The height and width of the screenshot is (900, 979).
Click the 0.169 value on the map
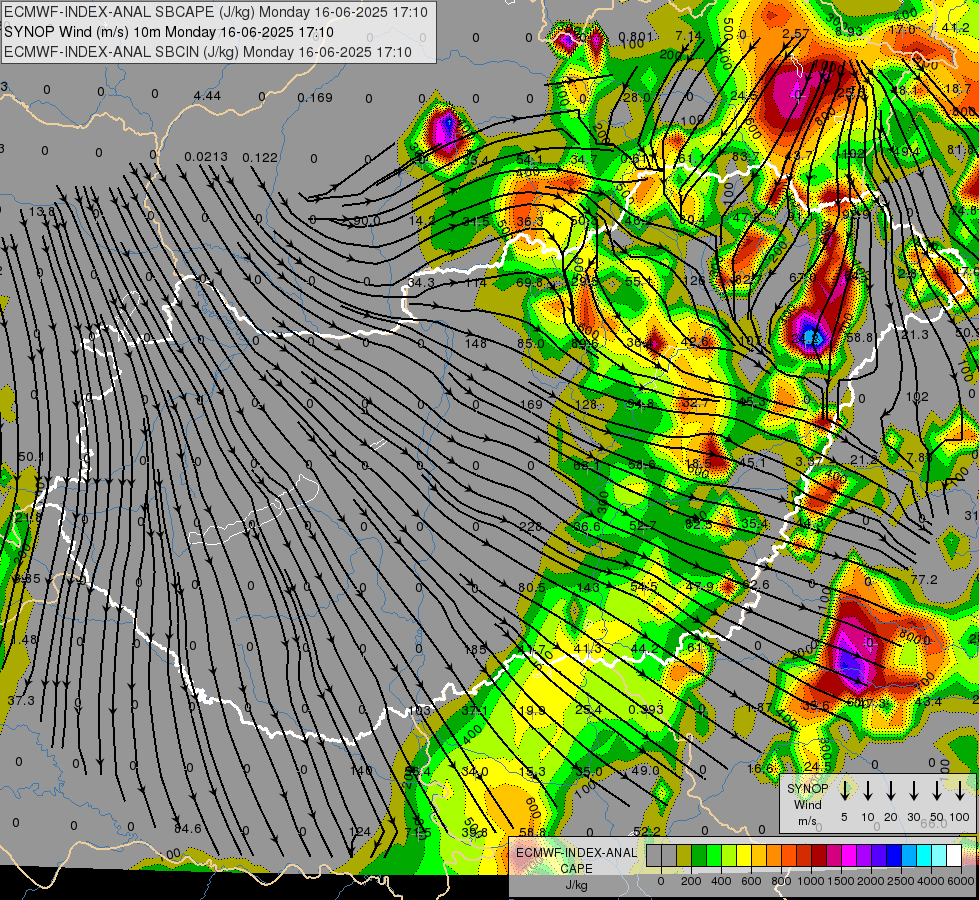(x=315, y=97)
